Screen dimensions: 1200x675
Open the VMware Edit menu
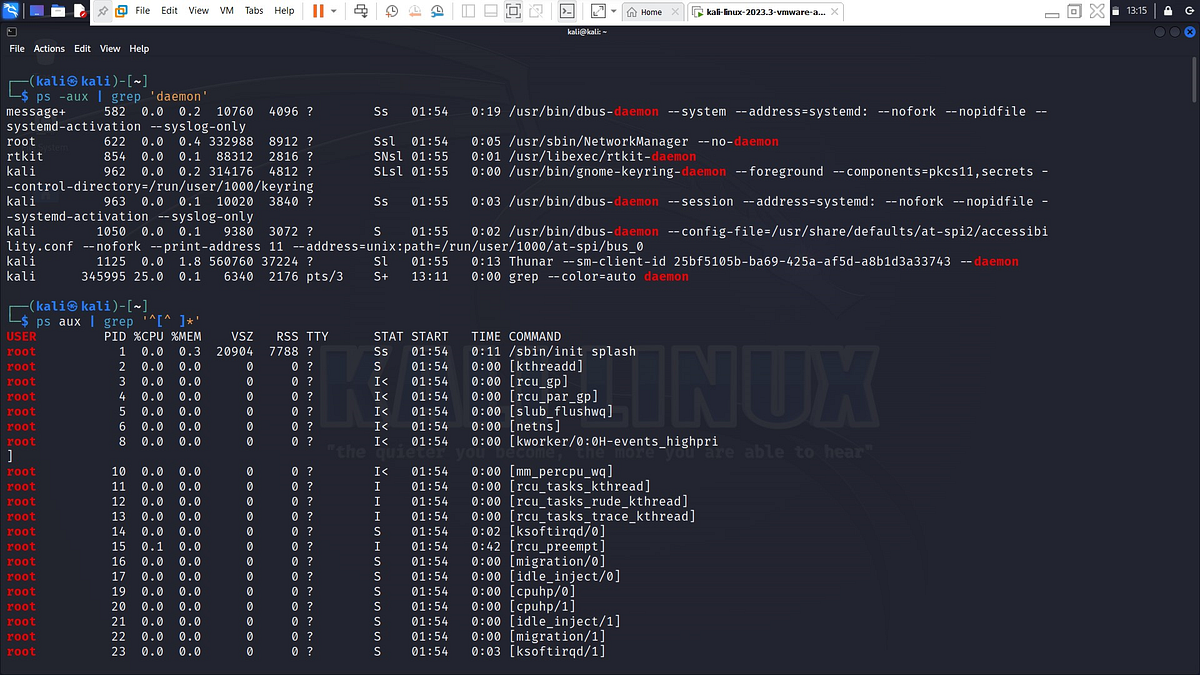(x=169, y=11)
